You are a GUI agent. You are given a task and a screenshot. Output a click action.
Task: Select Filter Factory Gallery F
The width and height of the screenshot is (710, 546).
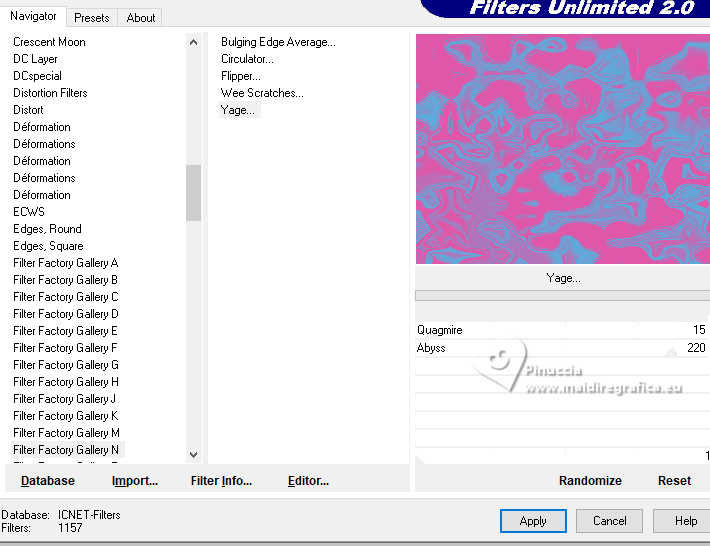[66, 348]
